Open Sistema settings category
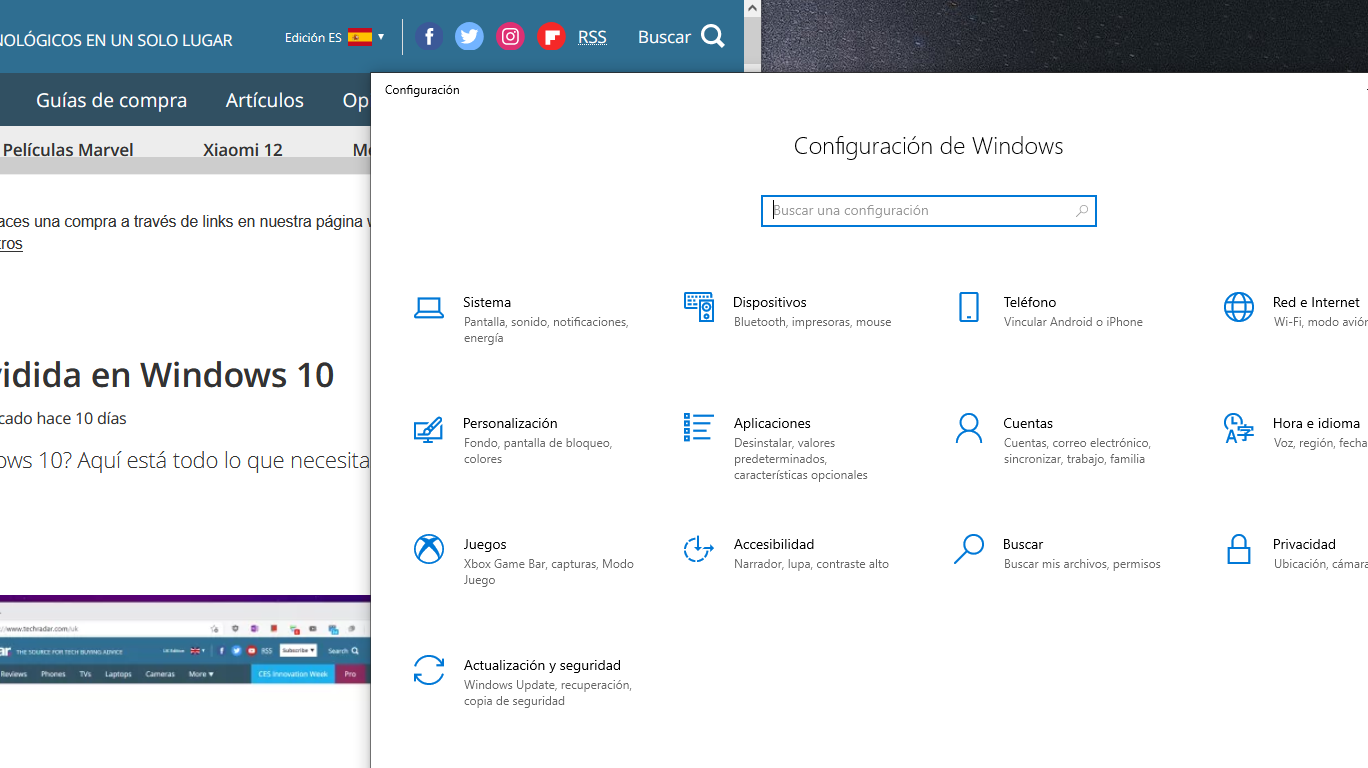 [x=487, y=302]
